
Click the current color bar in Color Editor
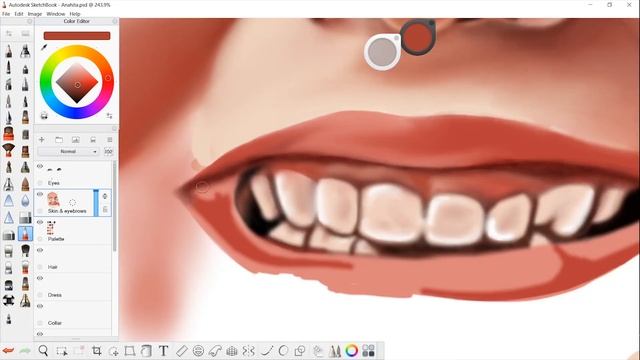click(77, 36)
